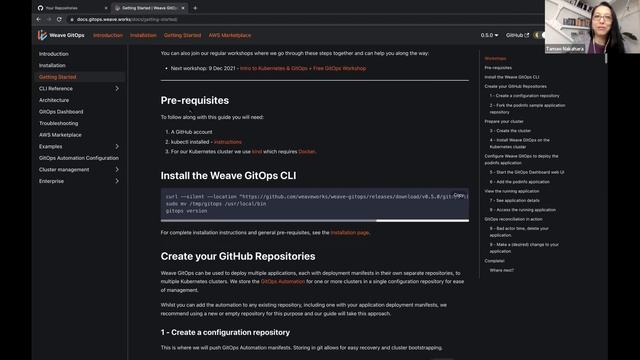
Task: Follow the Docker link in pre-requisites
Action: click(307, 151)
